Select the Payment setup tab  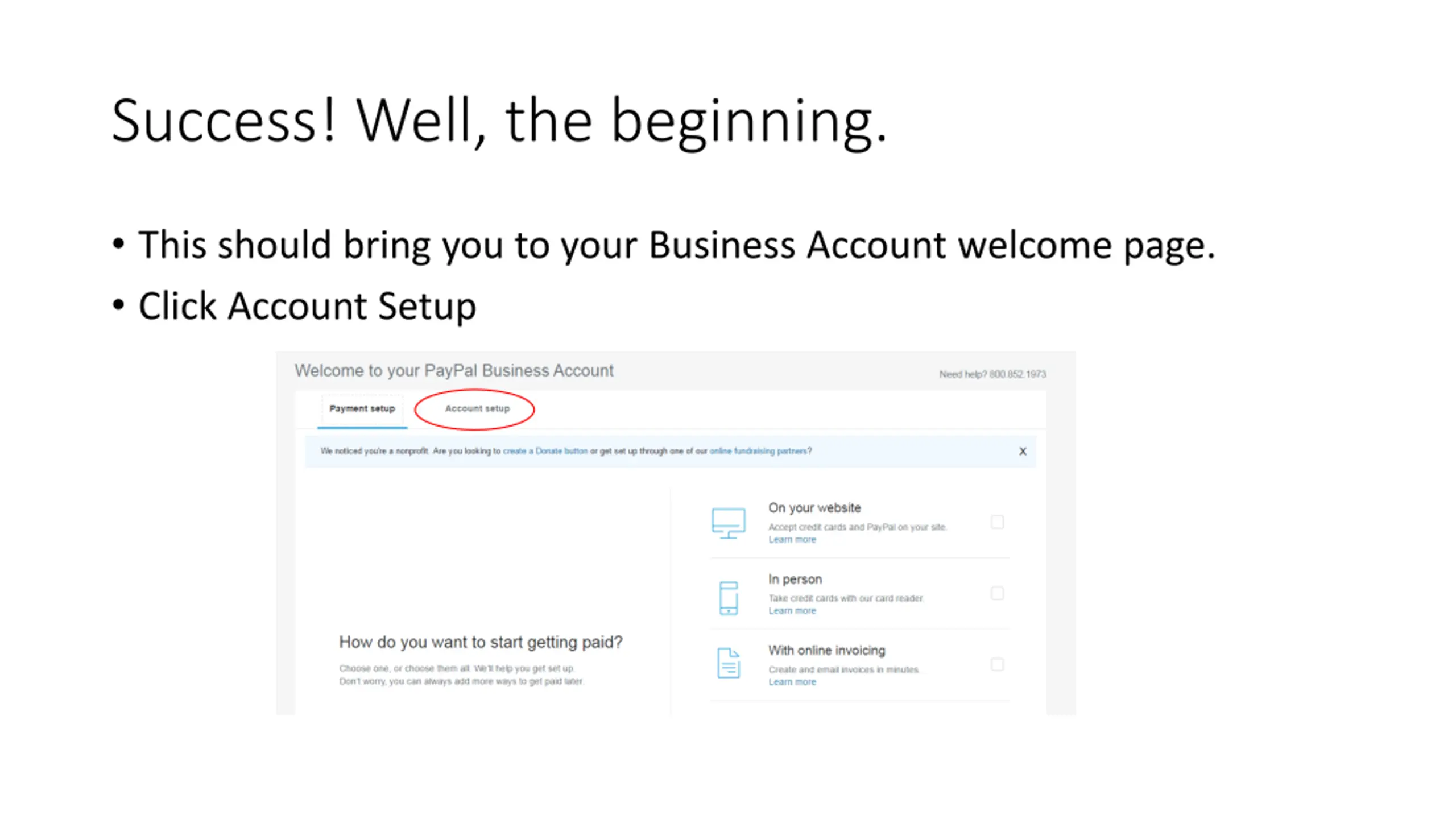pos(362,408)
